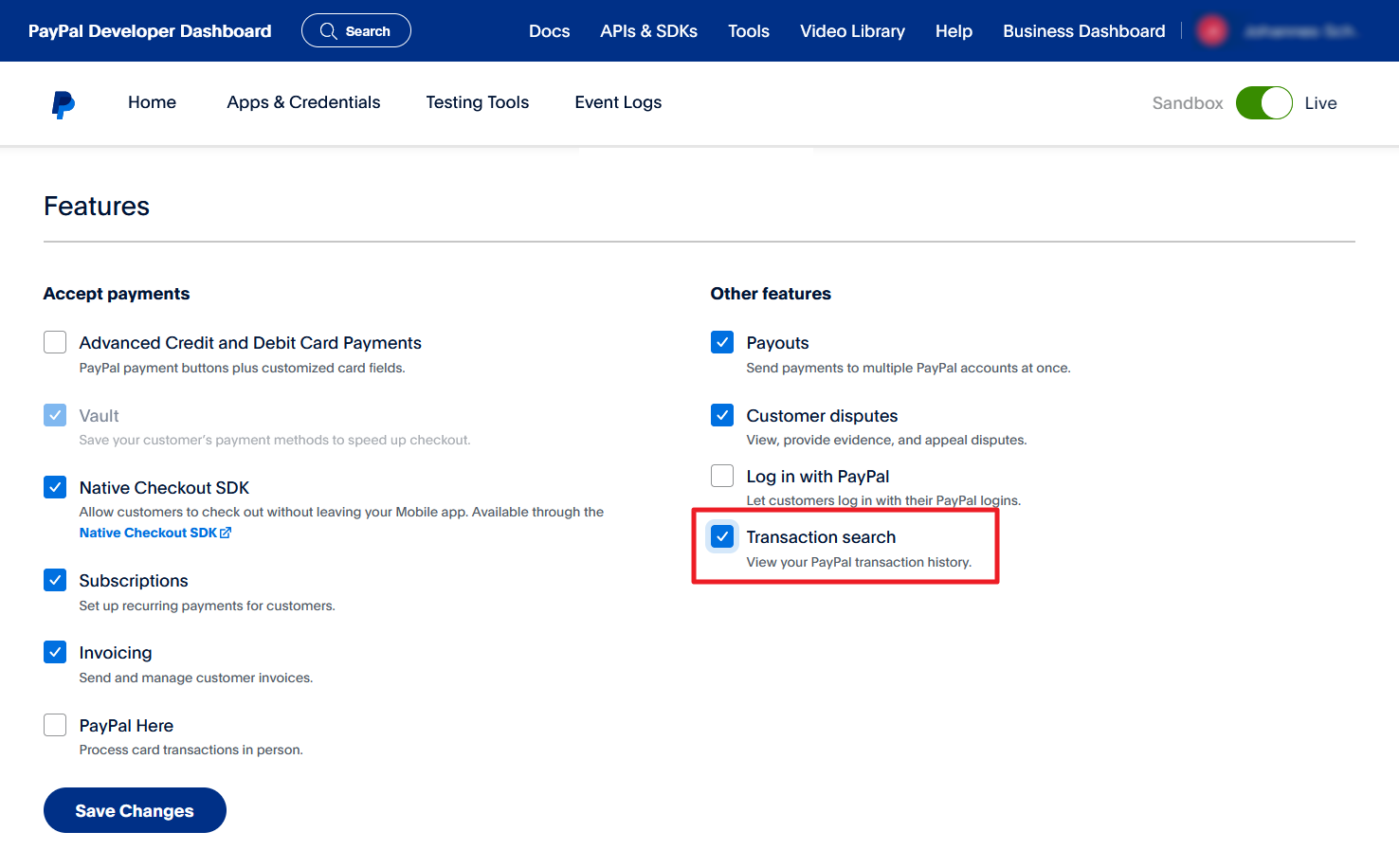Disable the Invoicing checkbox
The width and height of the screenshot is (1399, 868).
coord(55,652)
